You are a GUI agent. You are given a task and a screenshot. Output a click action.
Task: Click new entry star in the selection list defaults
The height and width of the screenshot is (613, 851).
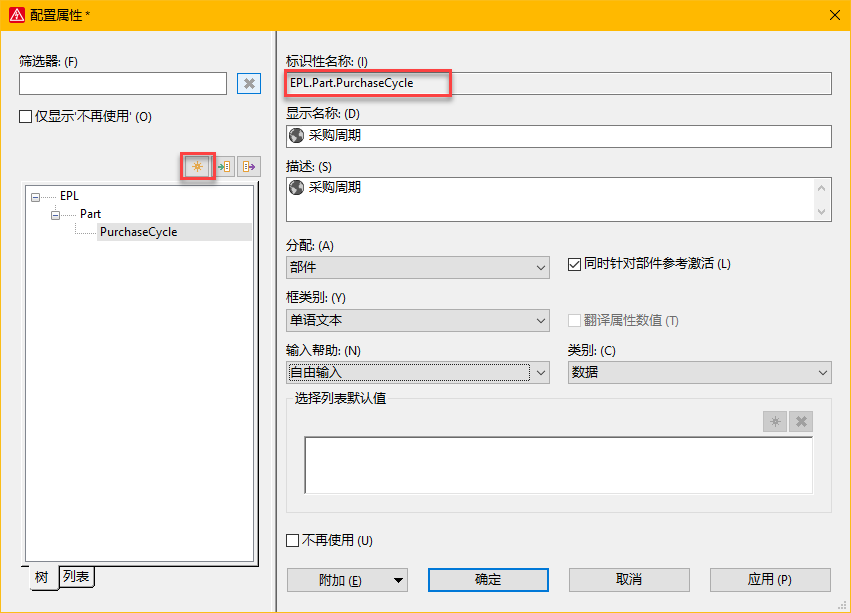[775, 421]
